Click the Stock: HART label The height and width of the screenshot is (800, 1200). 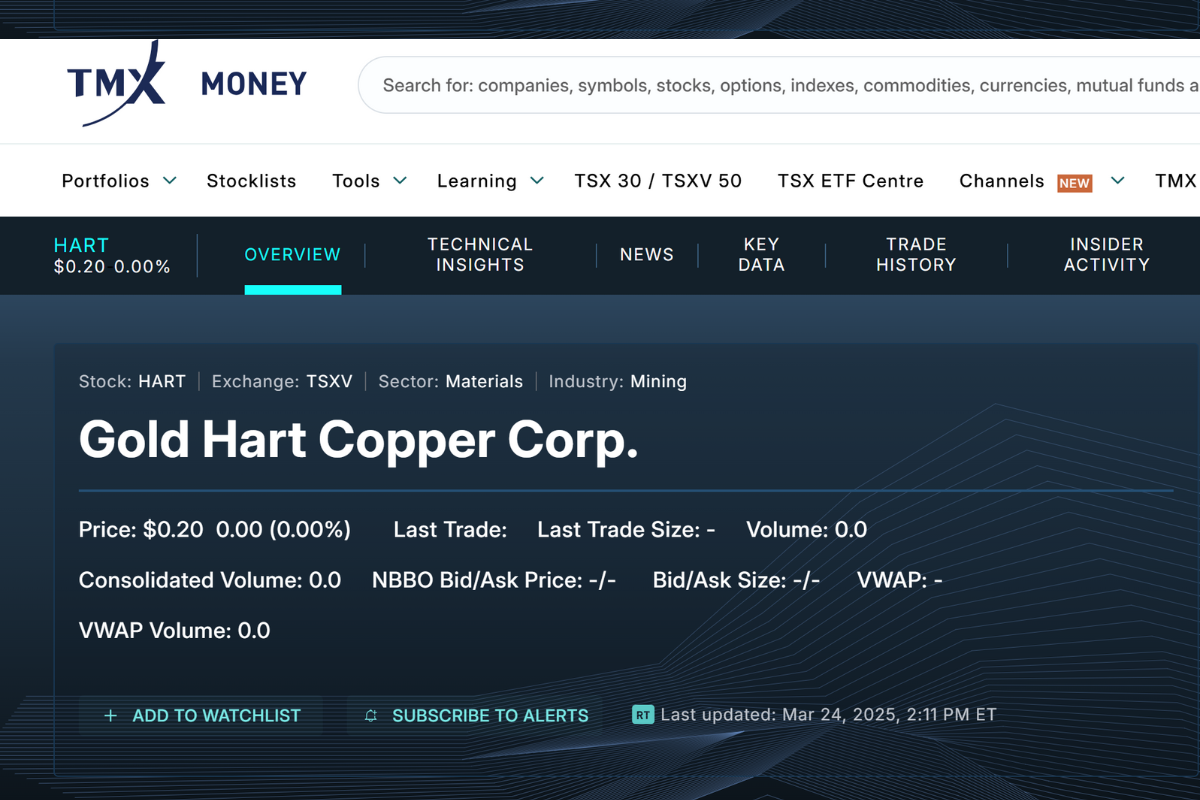point(132,381)
